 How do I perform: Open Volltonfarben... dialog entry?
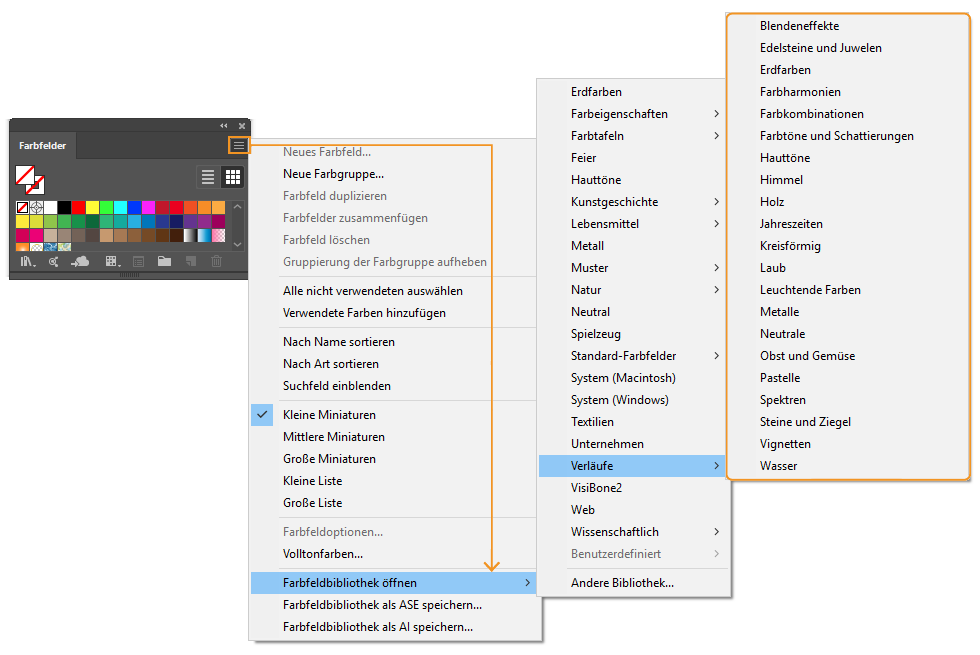coord(394,554)
